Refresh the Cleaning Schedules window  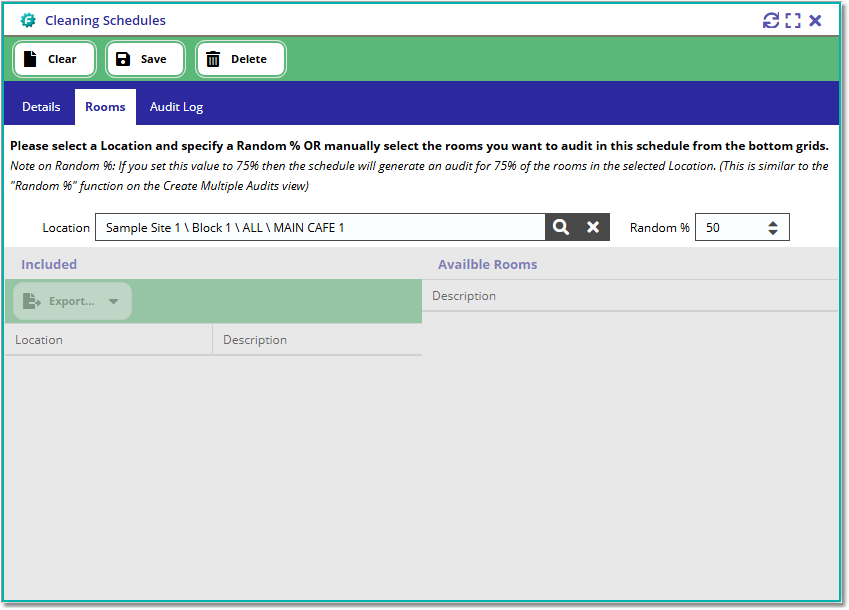[x=770, y=21]
